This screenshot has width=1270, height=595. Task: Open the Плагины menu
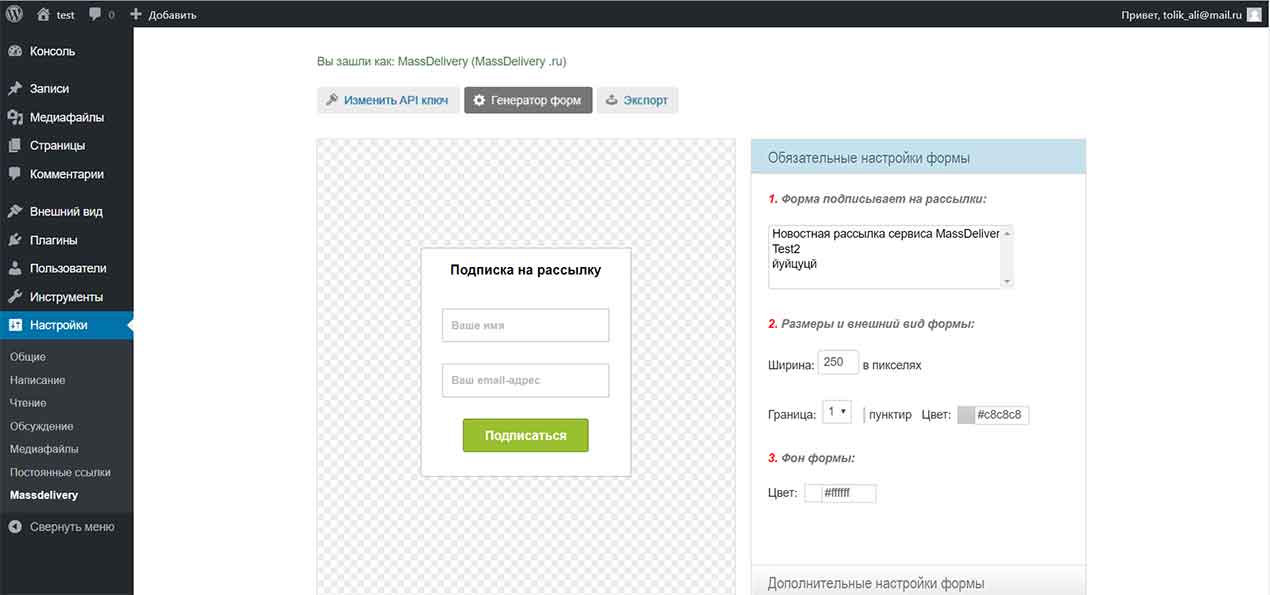point(53,240)
